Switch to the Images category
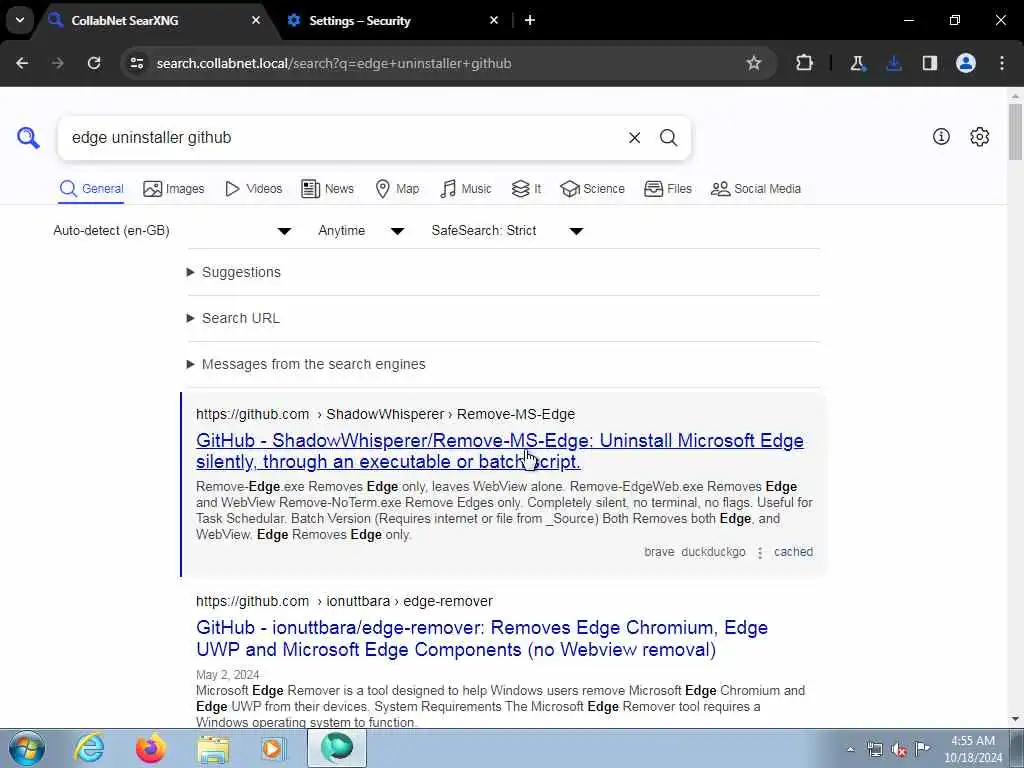Screen dimensions: 1024x768 pyautogui.click(x=174, y=189)
